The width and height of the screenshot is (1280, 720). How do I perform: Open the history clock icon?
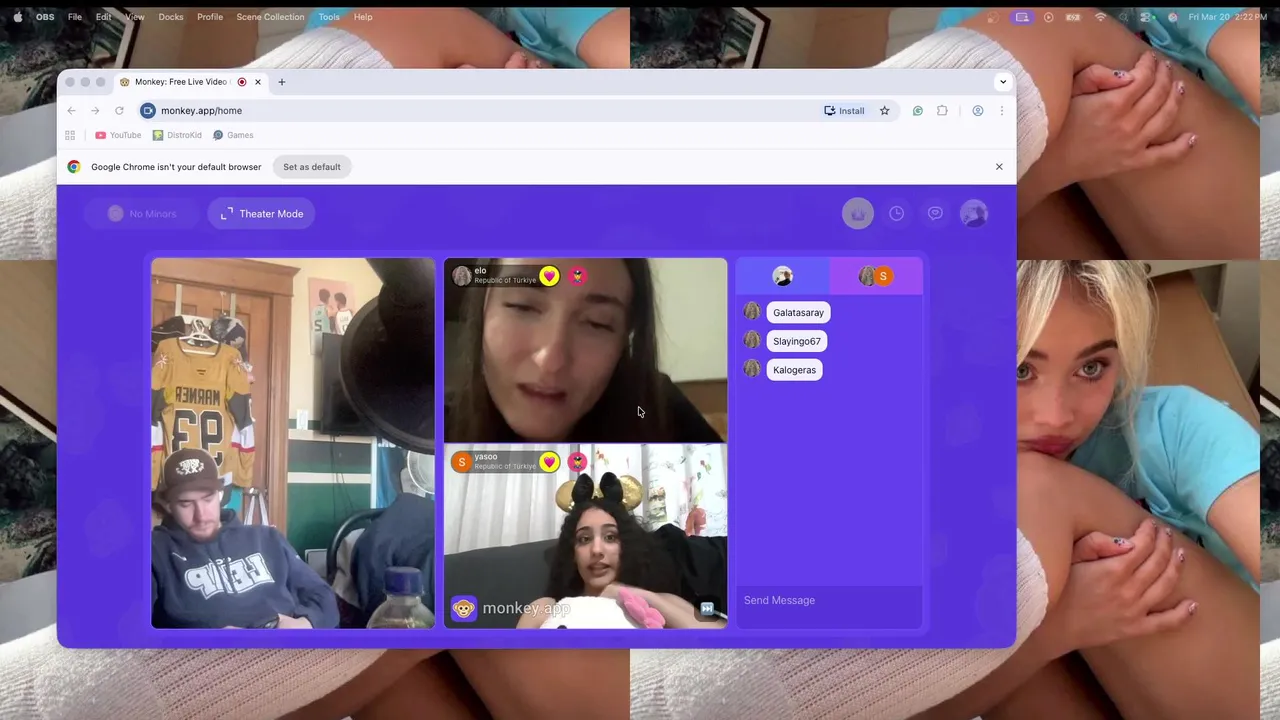click(x=897, y=213)
